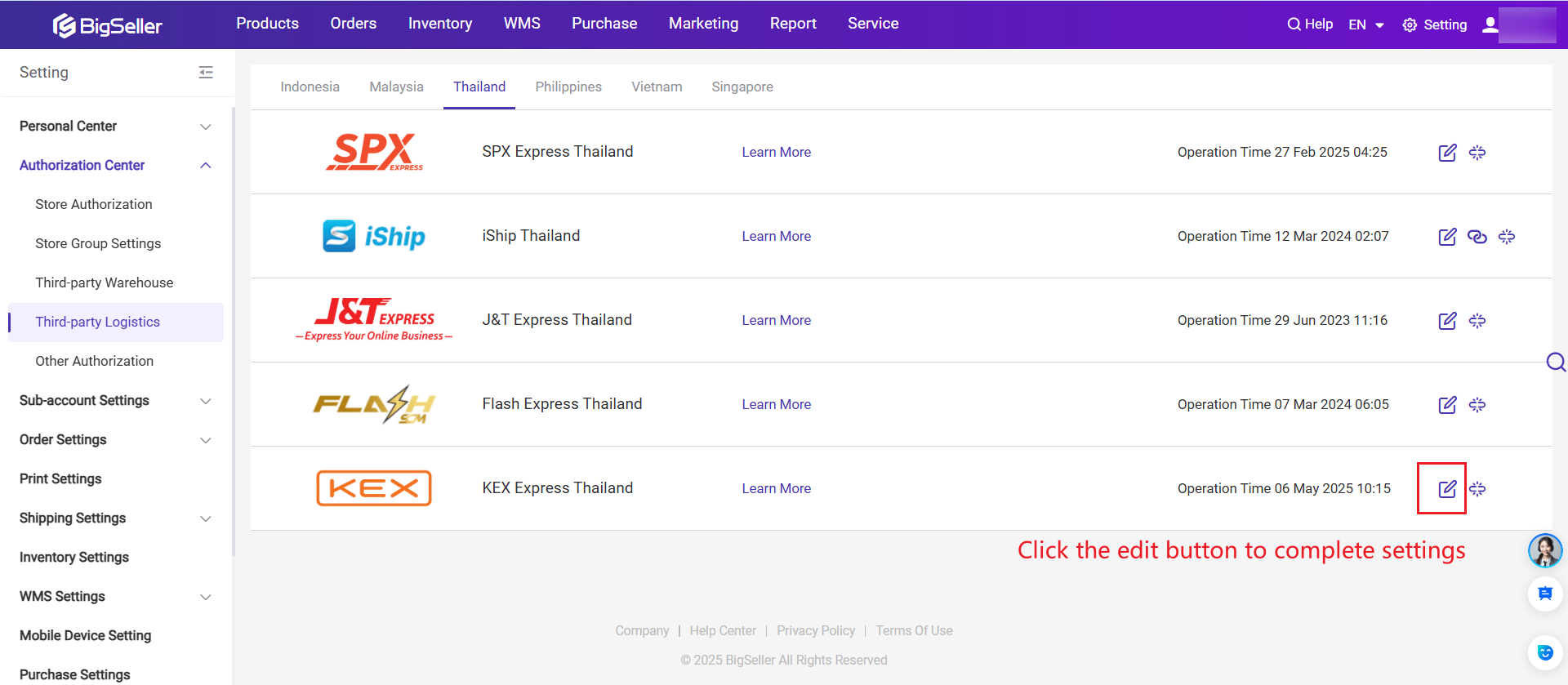Open the Privacy Policy footer link
The image size is (1568, 685).
[x=816, y=631]
